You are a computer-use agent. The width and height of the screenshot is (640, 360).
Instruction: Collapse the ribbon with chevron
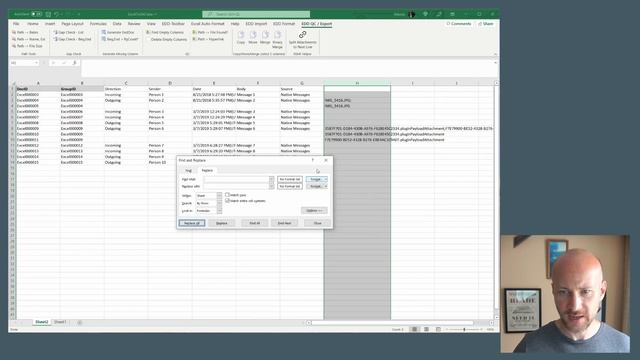[495, 54]
